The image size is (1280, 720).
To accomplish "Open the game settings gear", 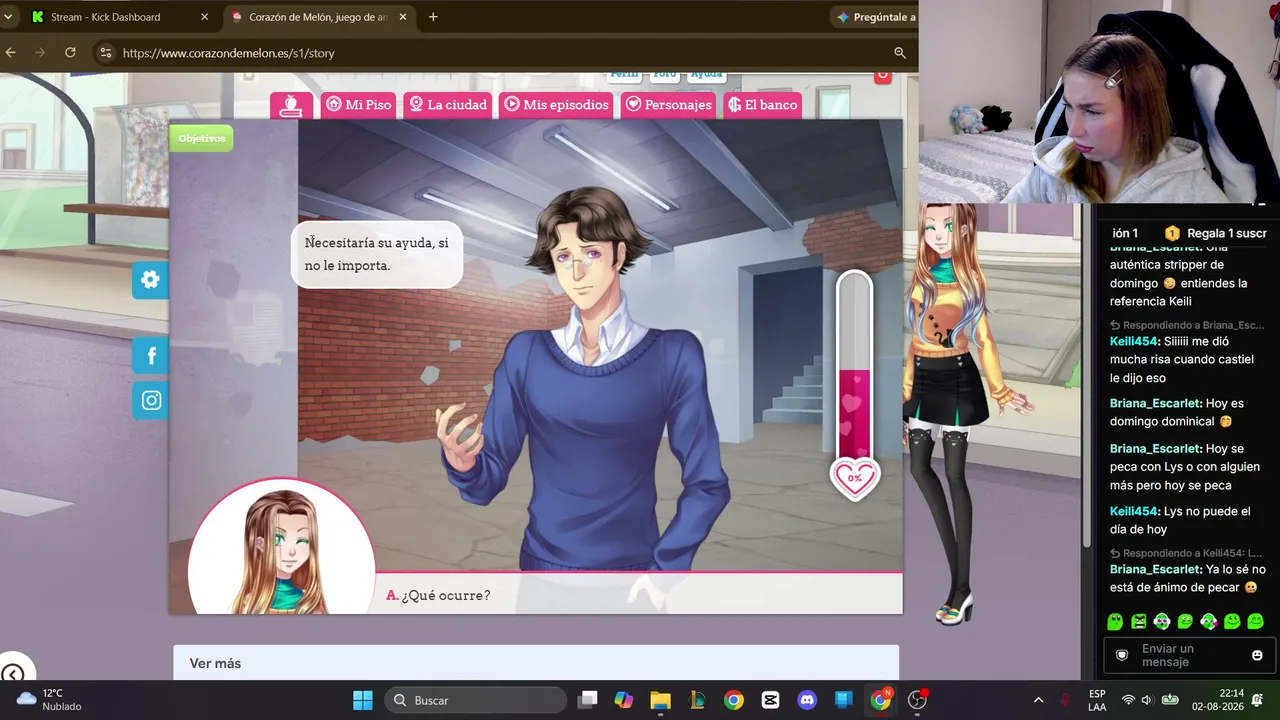I will [150, 280].
